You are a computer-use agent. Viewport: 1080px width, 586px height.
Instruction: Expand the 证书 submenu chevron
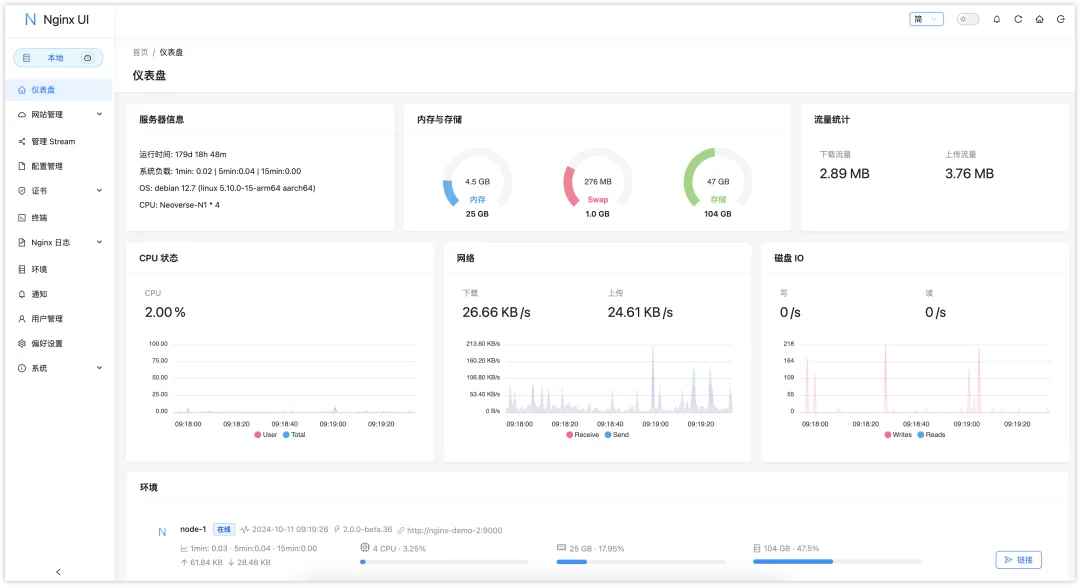click(x=99, y=190)
